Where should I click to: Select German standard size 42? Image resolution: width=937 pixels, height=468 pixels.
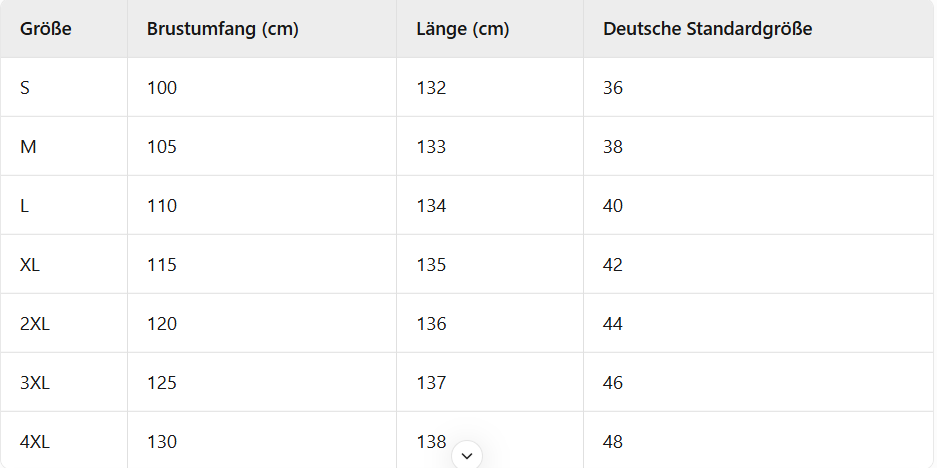point(613,265)
